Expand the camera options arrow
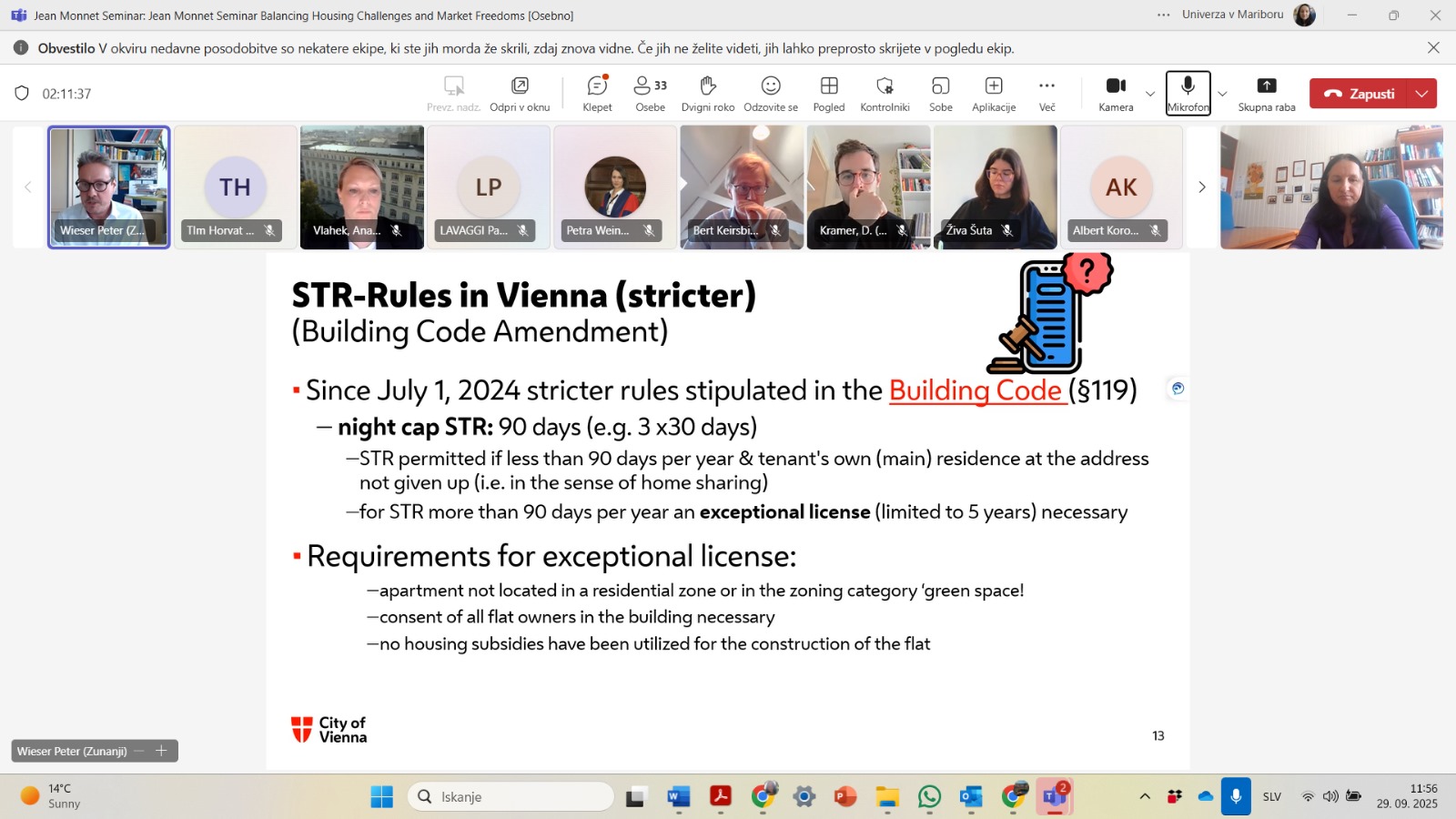1456x819 pixels. [1150, 94]
